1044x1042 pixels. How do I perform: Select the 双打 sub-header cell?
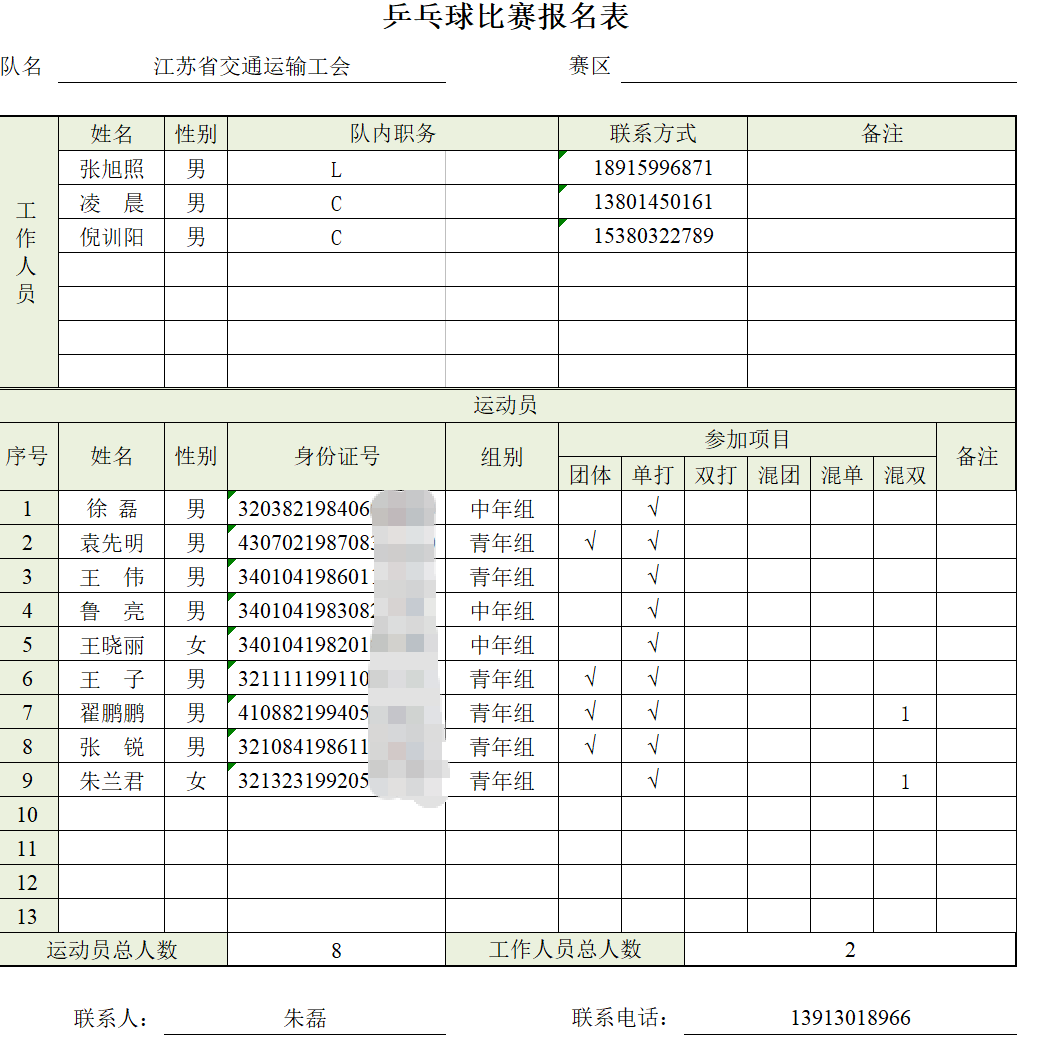pyautogui.click(x=716, y=475)
